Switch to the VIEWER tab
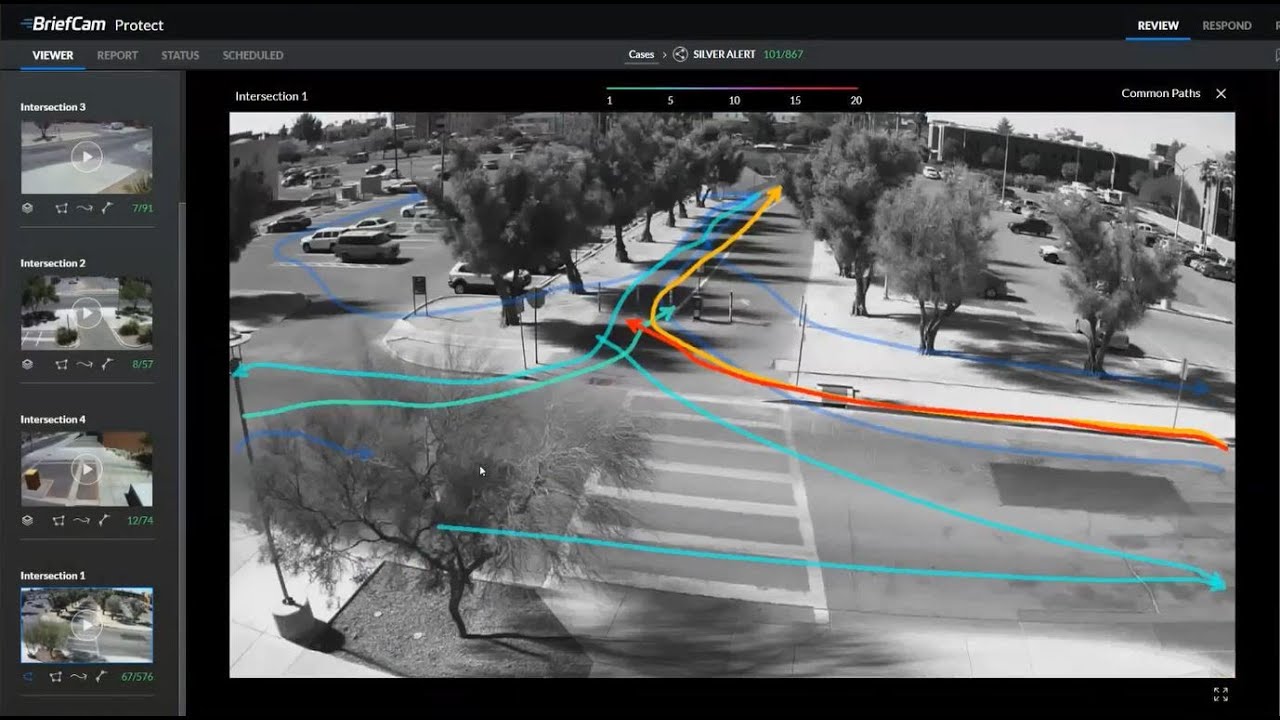Image resolution: width=1280 pixels, height=720 pixels. click(52, 55)
